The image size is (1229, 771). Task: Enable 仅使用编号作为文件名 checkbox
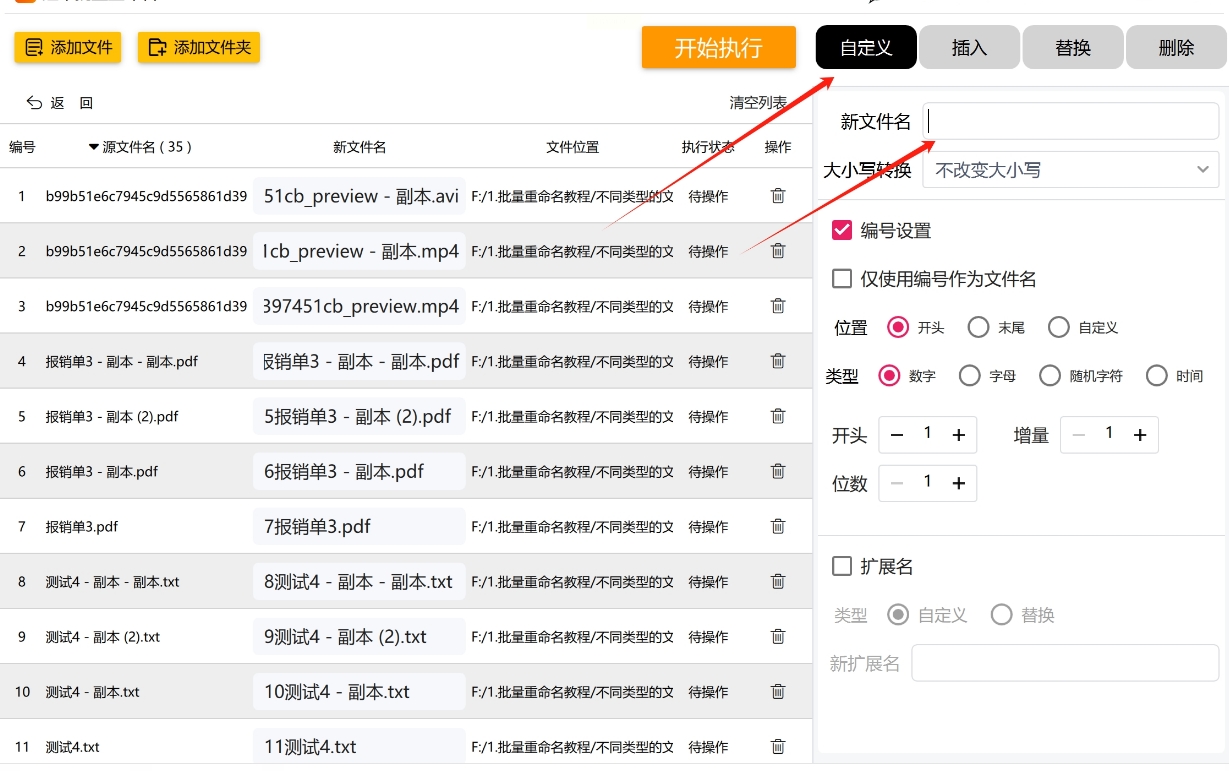842,279
